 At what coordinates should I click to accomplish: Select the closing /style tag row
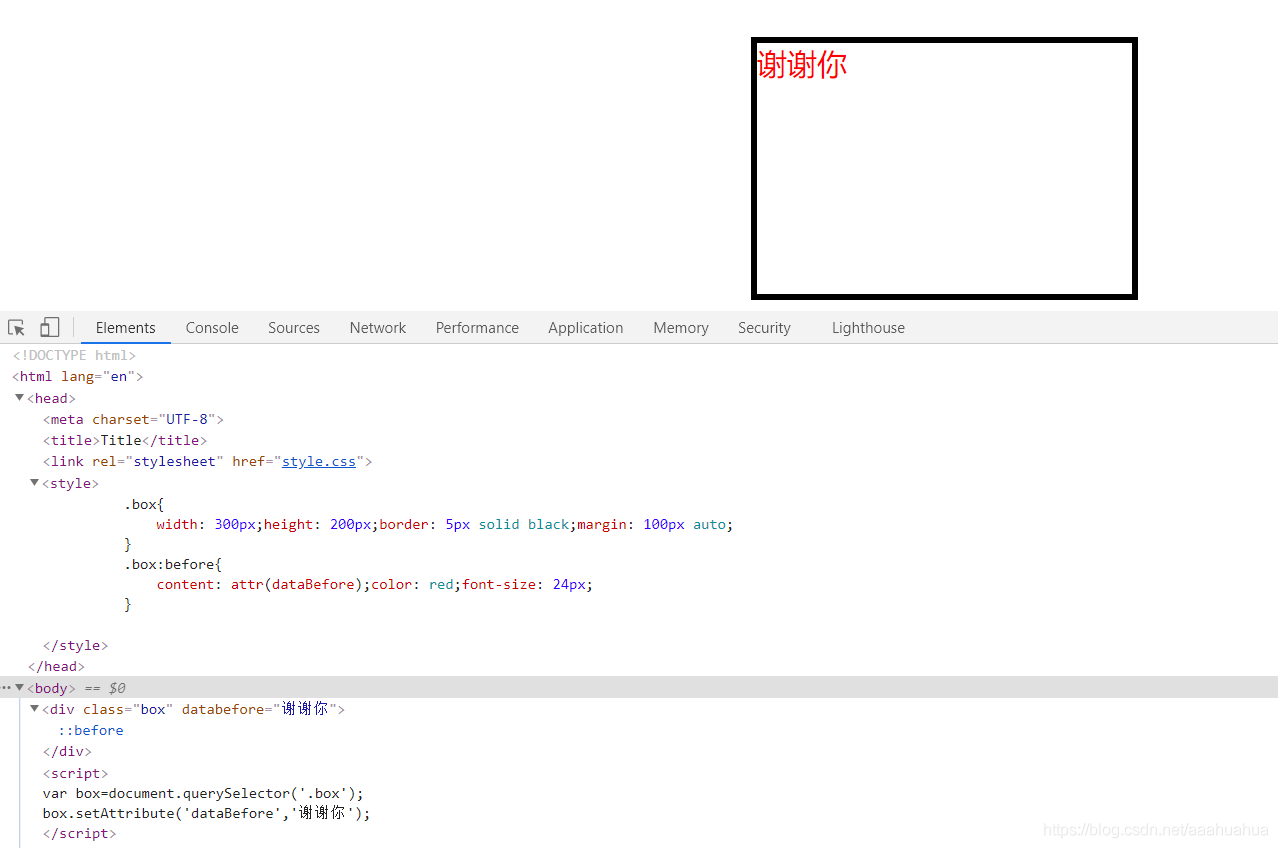(75, 646)
